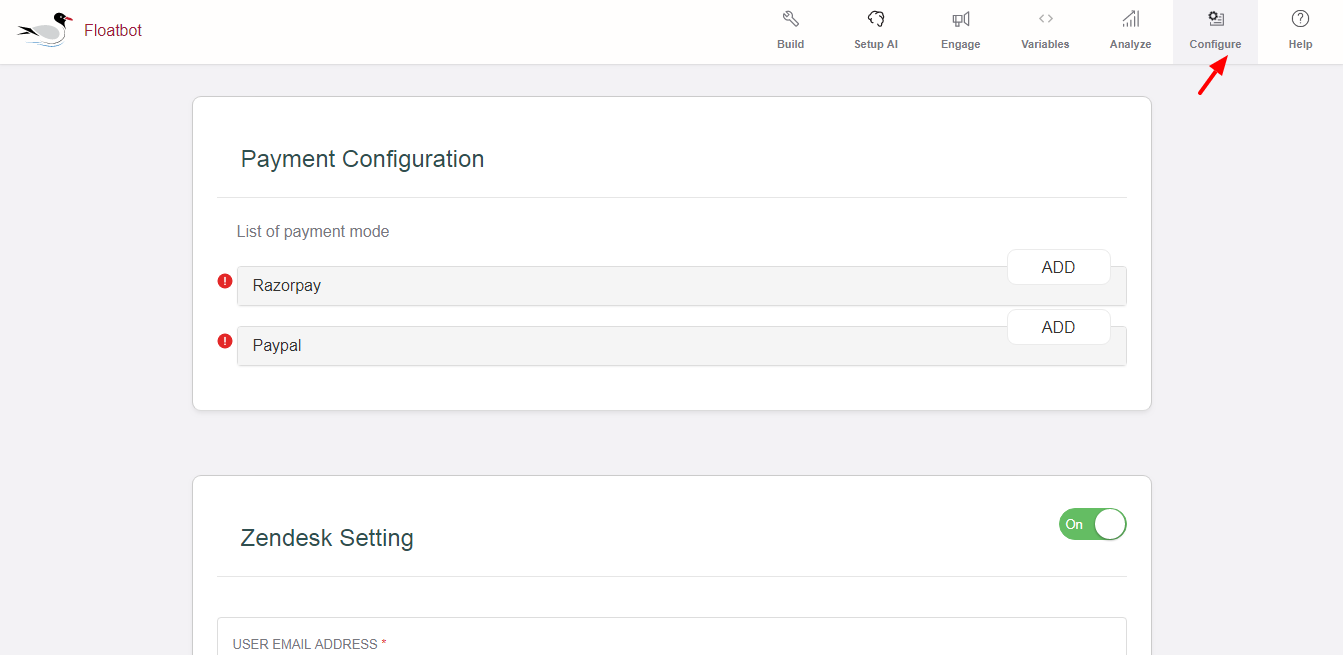The image size is (1343, 655).
Task: Open the Help question mark icon
Action: [1300, 18]
